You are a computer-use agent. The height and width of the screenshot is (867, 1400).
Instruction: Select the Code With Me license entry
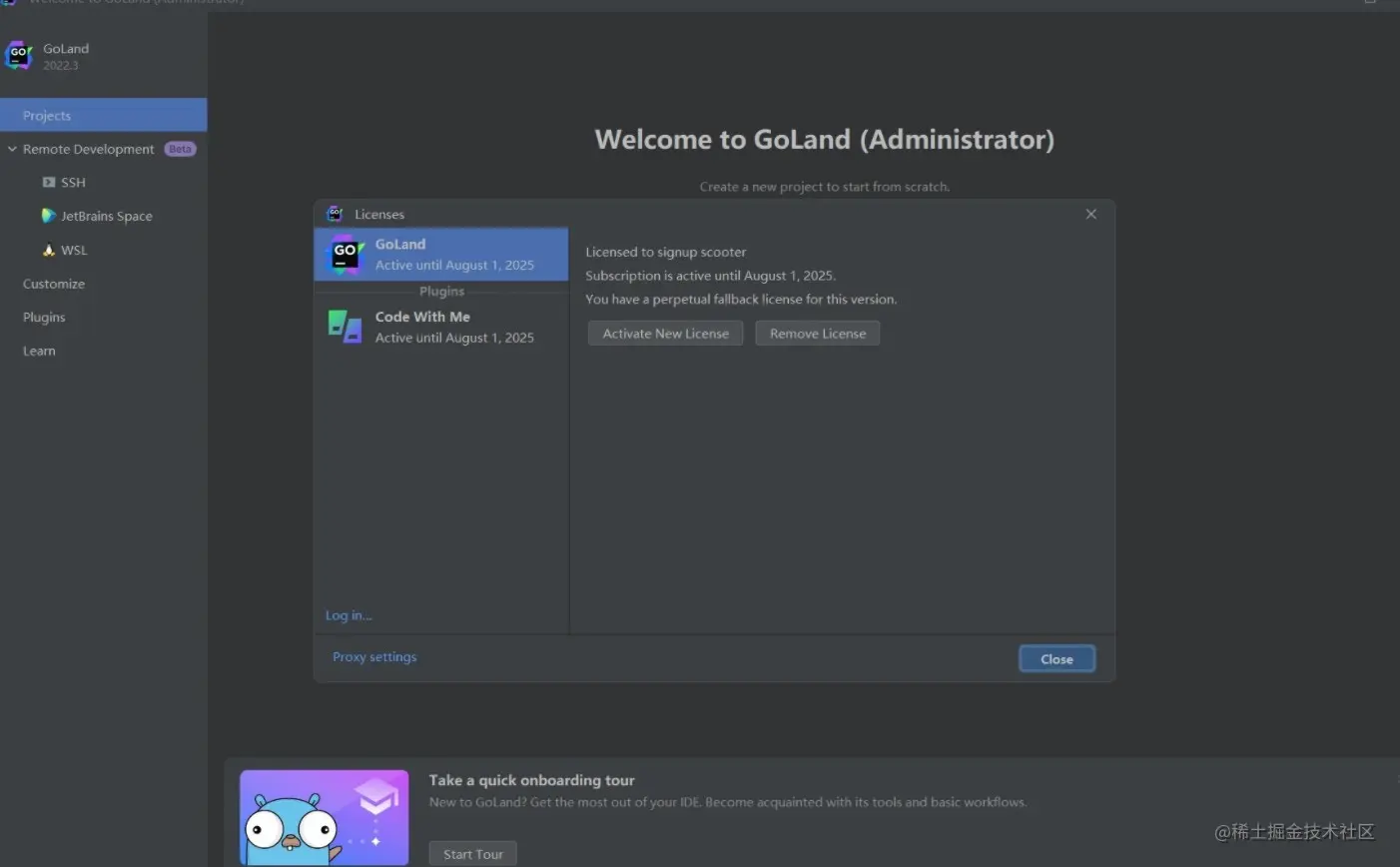point(441,327)
